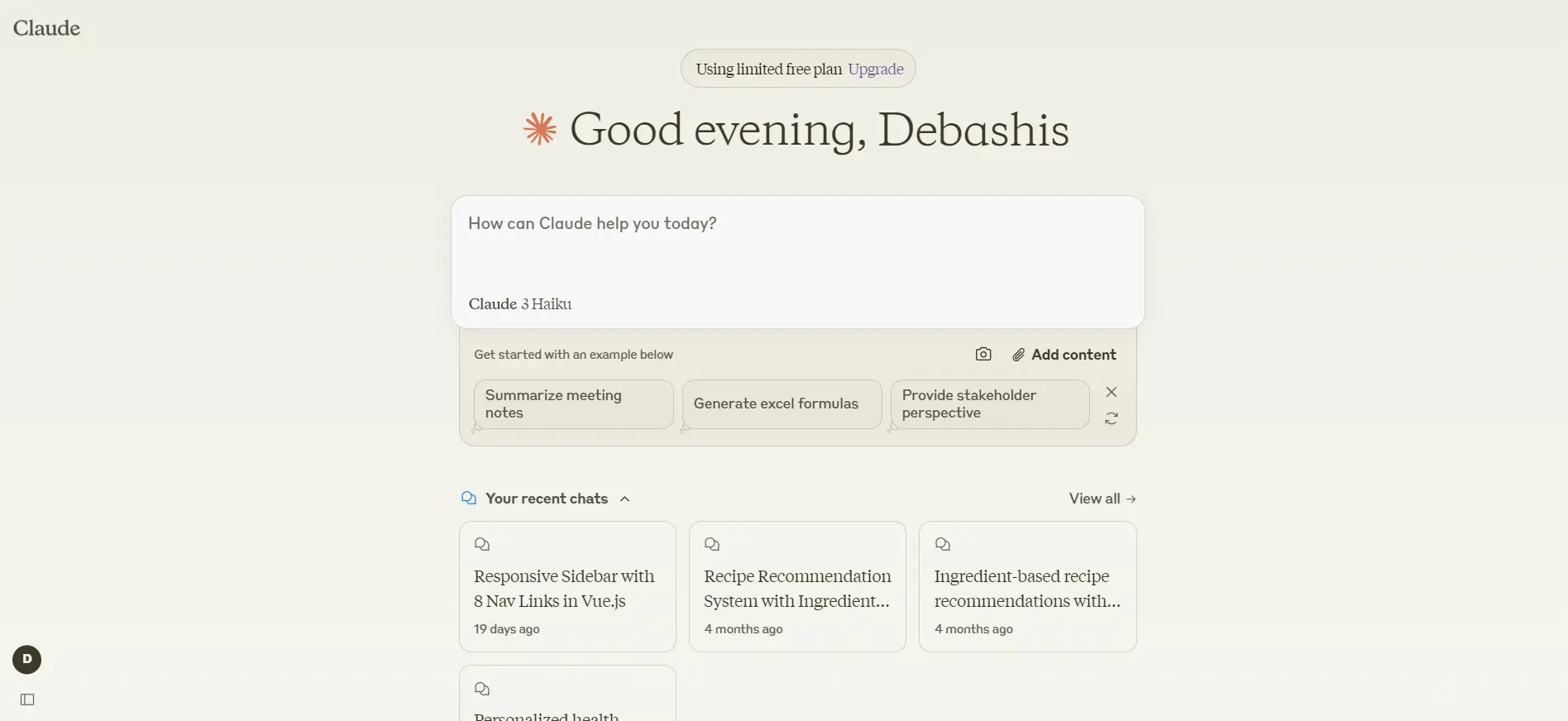Screen dimensions: 1568x721
Task: Click the paperclip Add content icon
Action: [x=1019, y=355]
